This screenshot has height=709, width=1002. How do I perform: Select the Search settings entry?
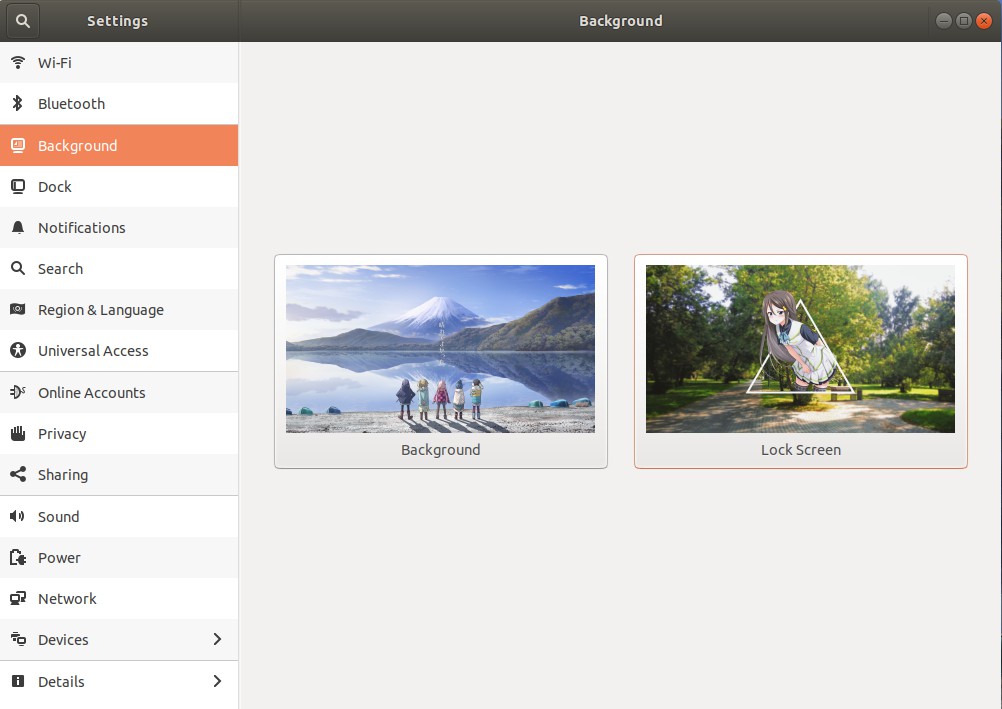(60, 269)
